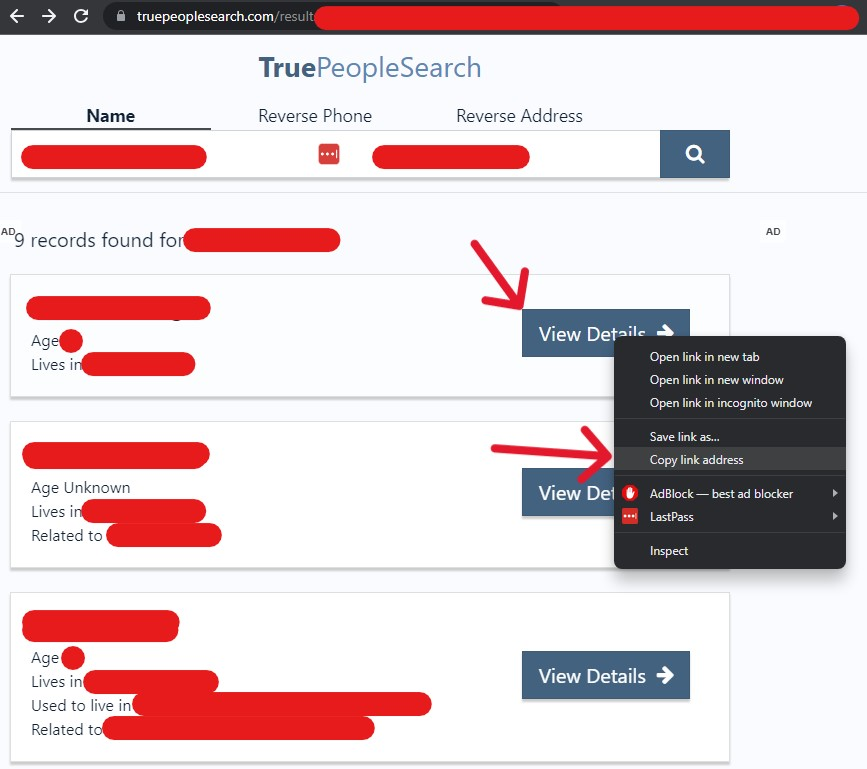Click the "9 records found for" text
The image size is (867, 769).
click(x=99, y=240)
